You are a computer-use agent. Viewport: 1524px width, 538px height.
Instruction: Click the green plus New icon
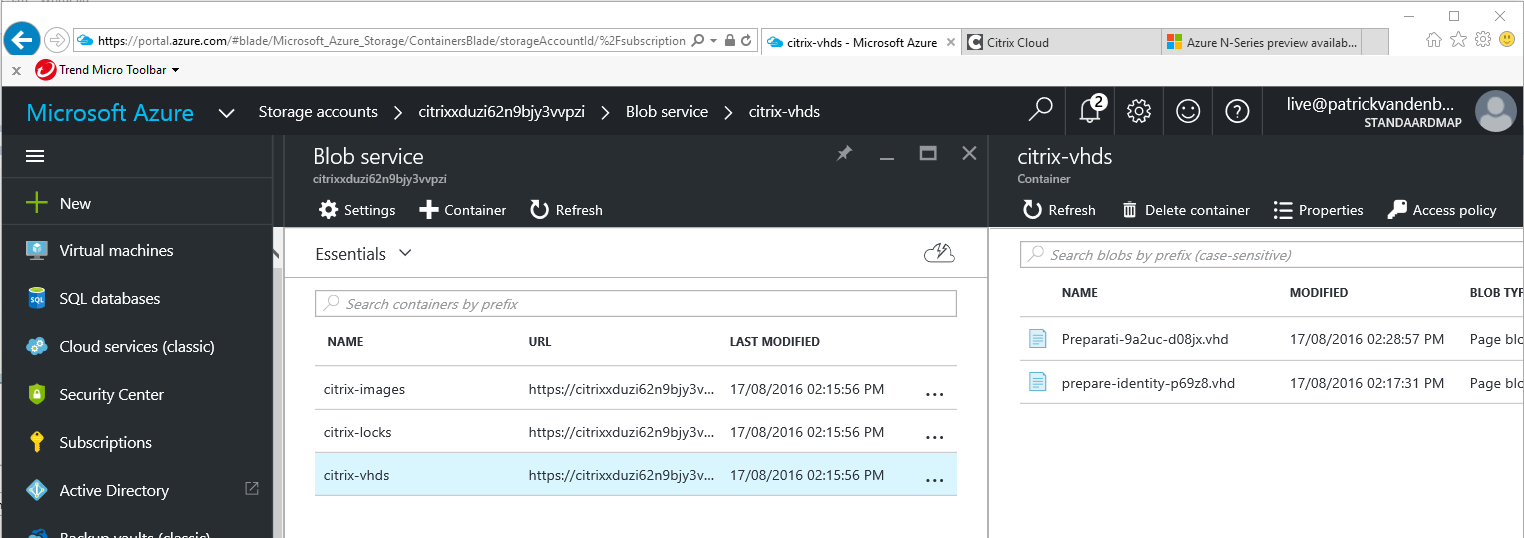[36, 203]
